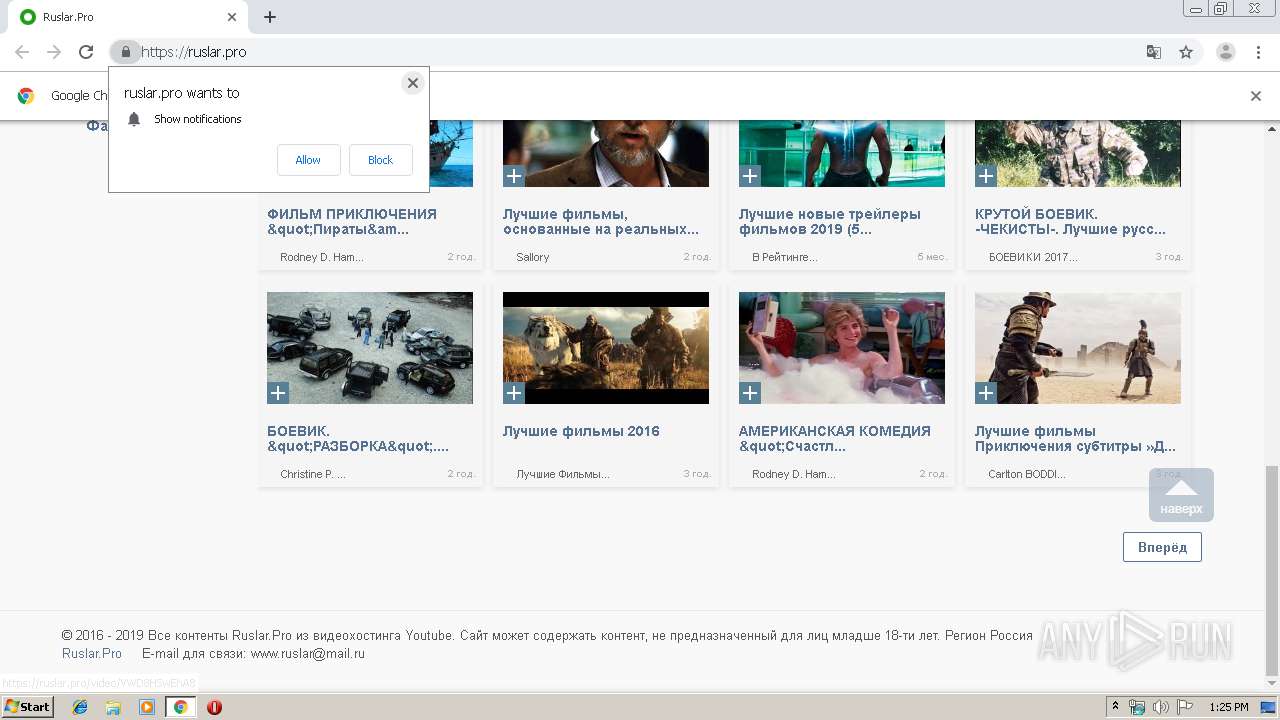
Task: Open a new tab with the plus button
Action: tap(270, 17)
